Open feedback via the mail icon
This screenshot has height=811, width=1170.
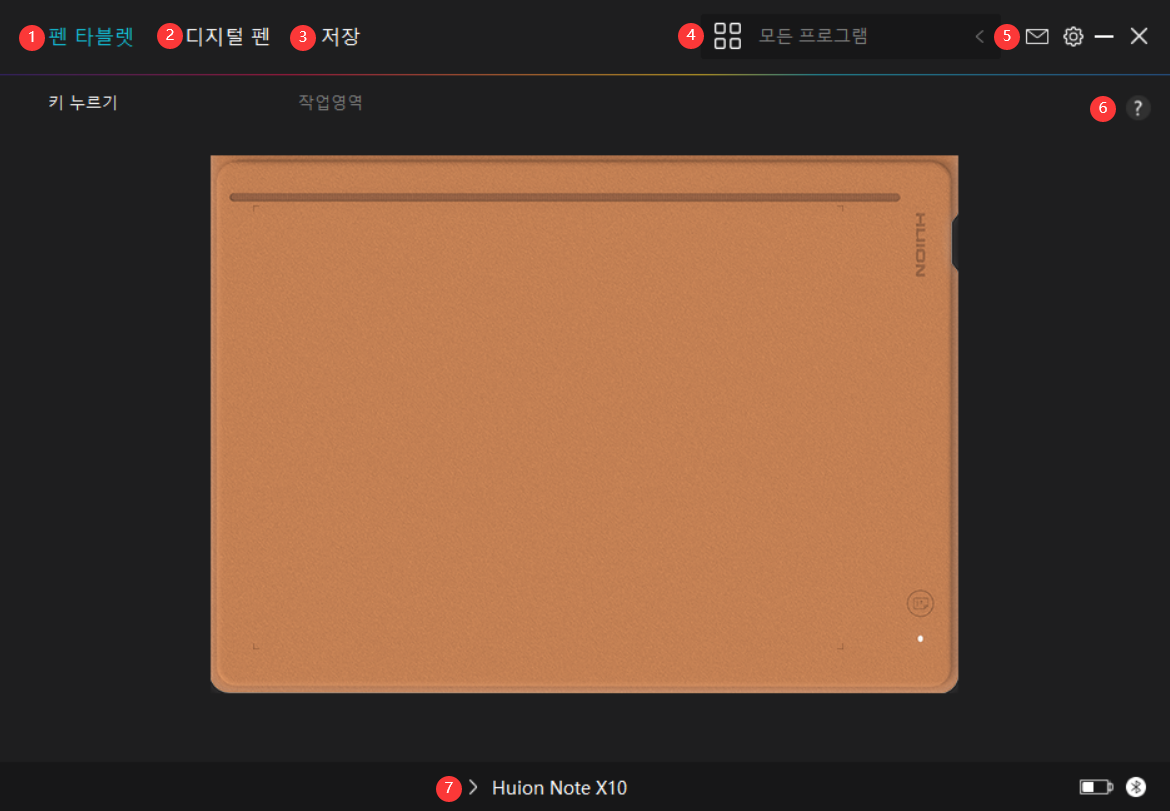coord(1037,36)
